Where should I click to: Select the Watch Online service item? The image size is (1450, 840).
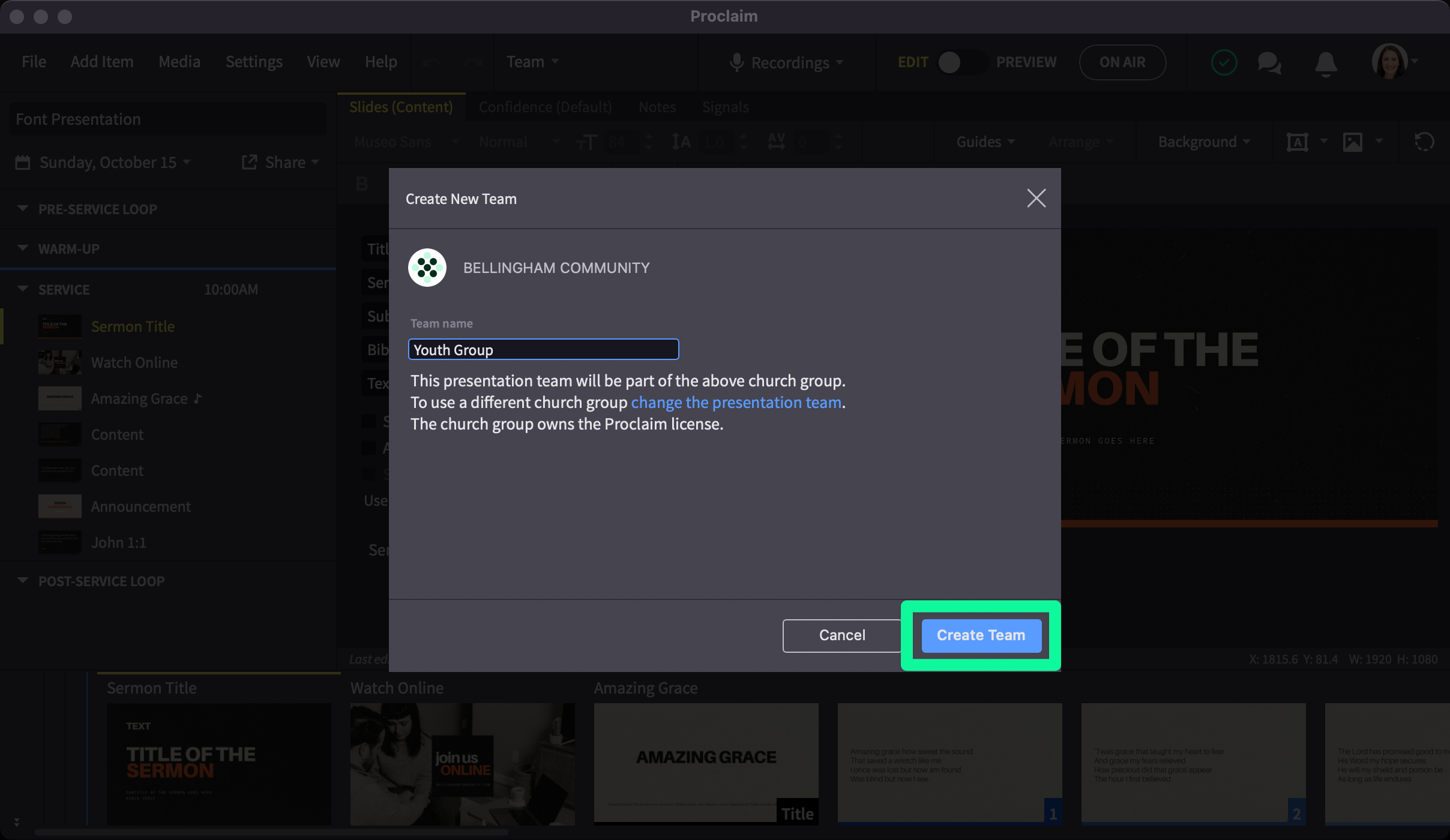[168, 362]
